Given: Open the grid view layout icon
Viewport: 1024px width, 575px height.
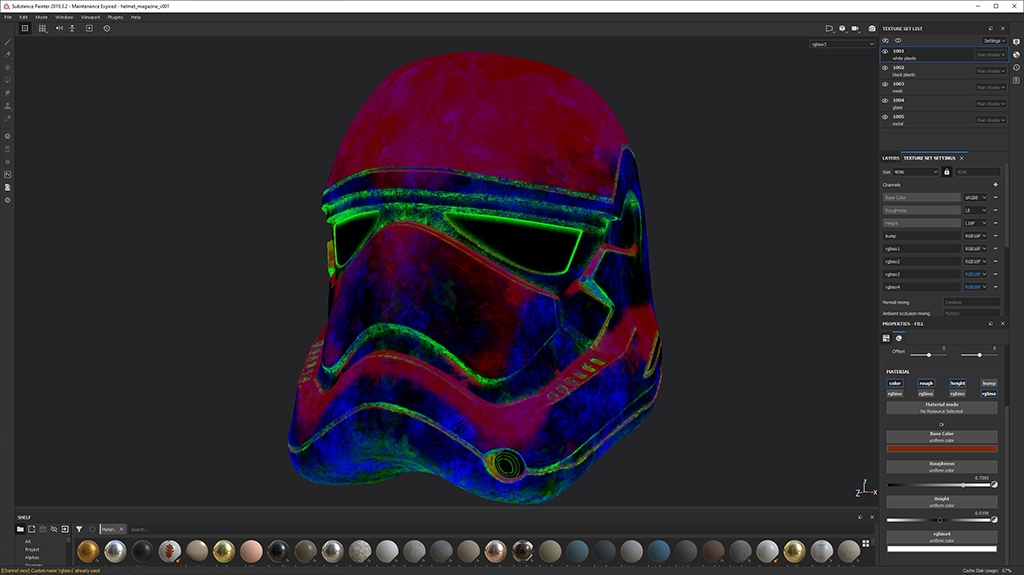Looking at the screenshot, I should 42,28.
